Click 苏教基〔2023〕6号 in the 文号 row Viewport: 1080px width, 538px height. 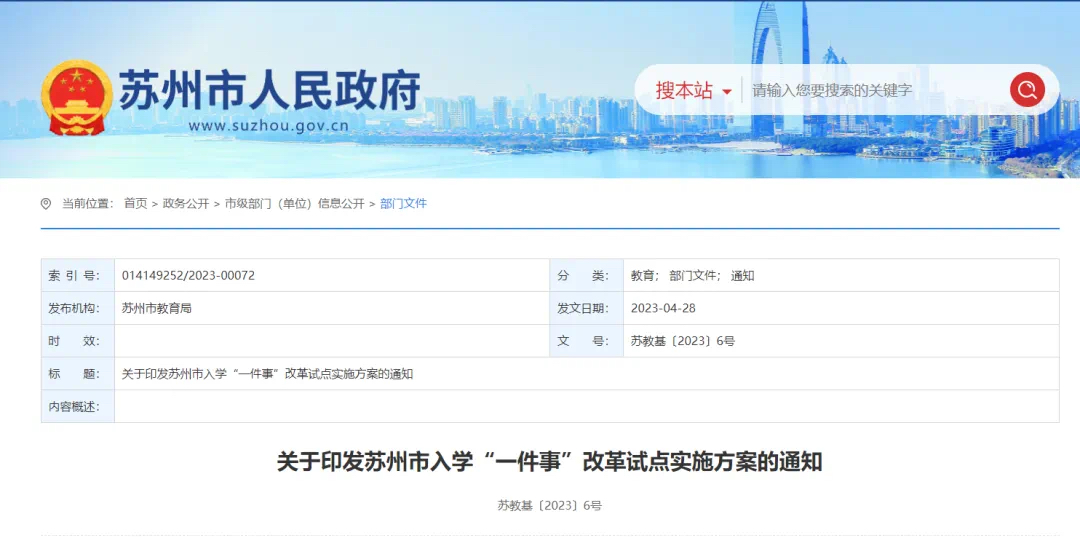click(682, 341)
